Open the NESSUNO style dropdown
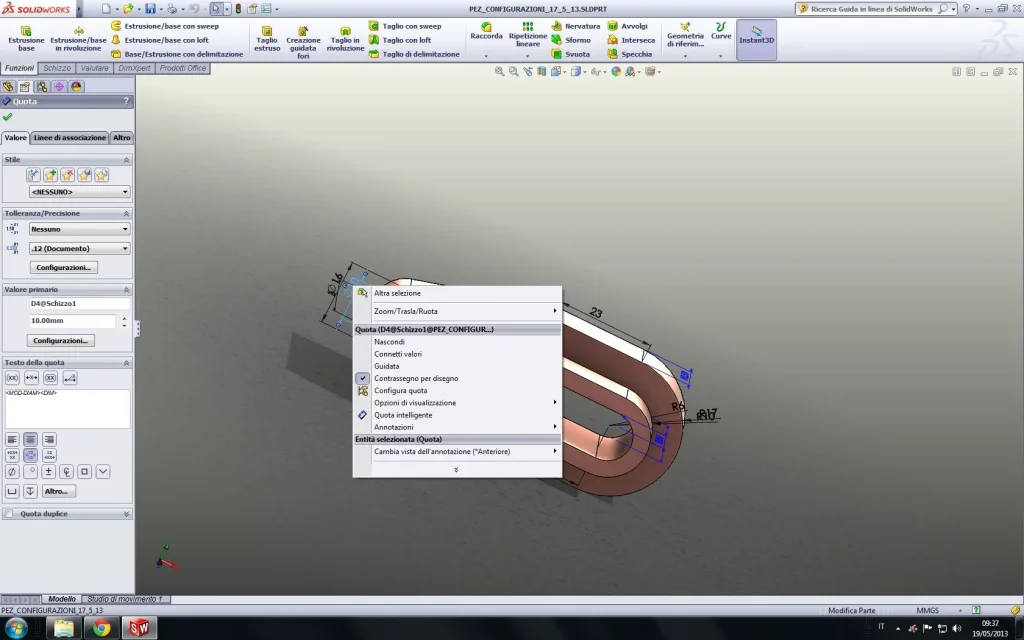 [x=79, y=191]
